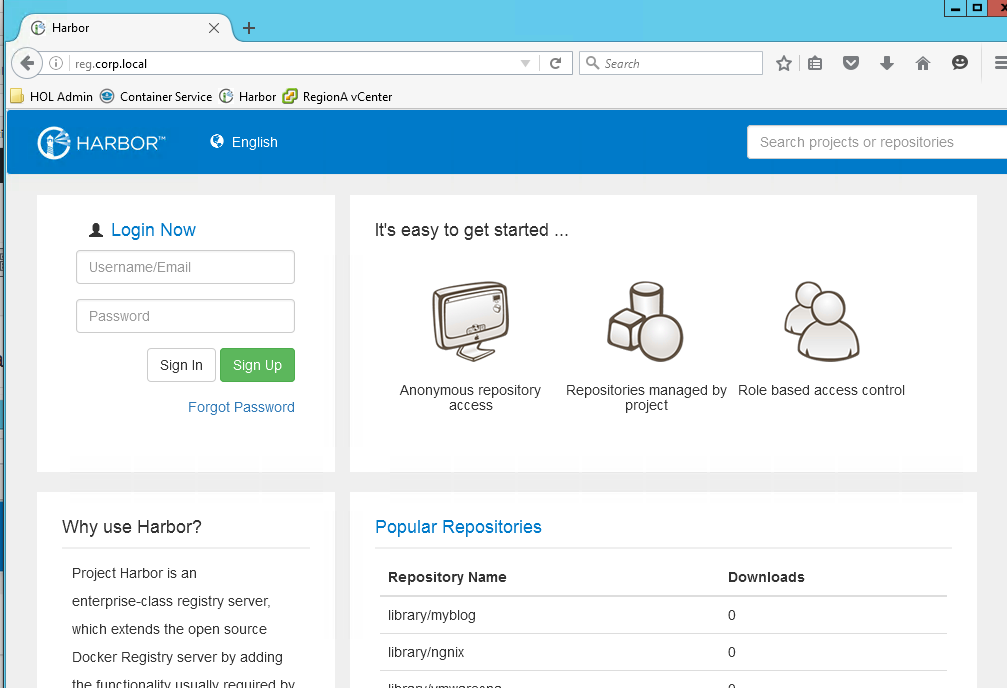
Task: Click the chat smiley icon in toolbar
Action: coord(959,62)
